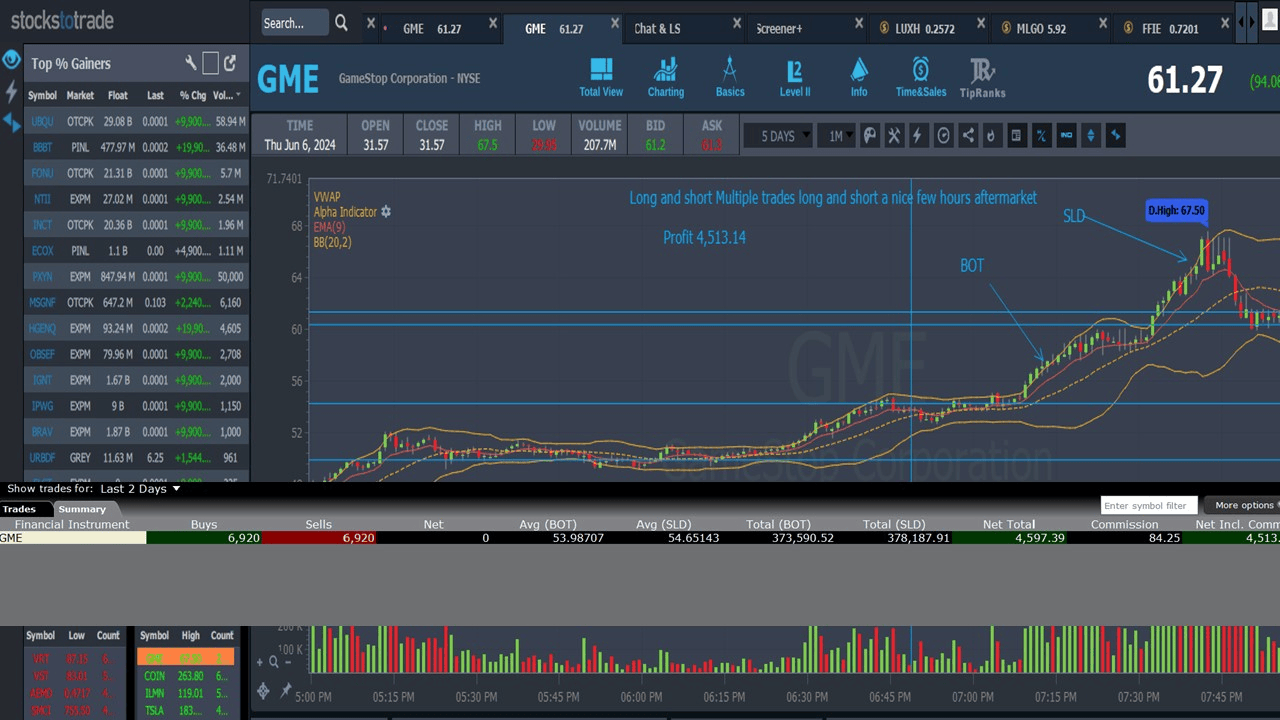
Task: Open the Total View panel
Action: 601,77
